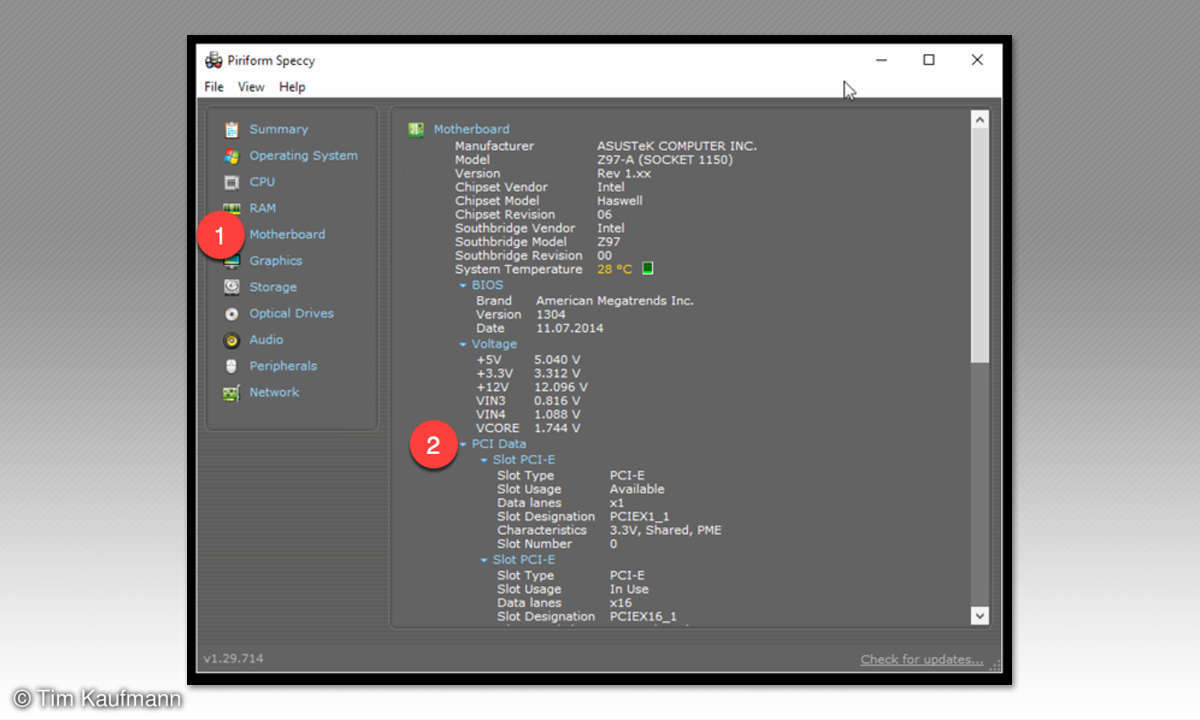Image resolution: width=1200 pixels, height=720 pixels.
Task: Click the +5V value 5.040 V
Action: tap(557, 359)
